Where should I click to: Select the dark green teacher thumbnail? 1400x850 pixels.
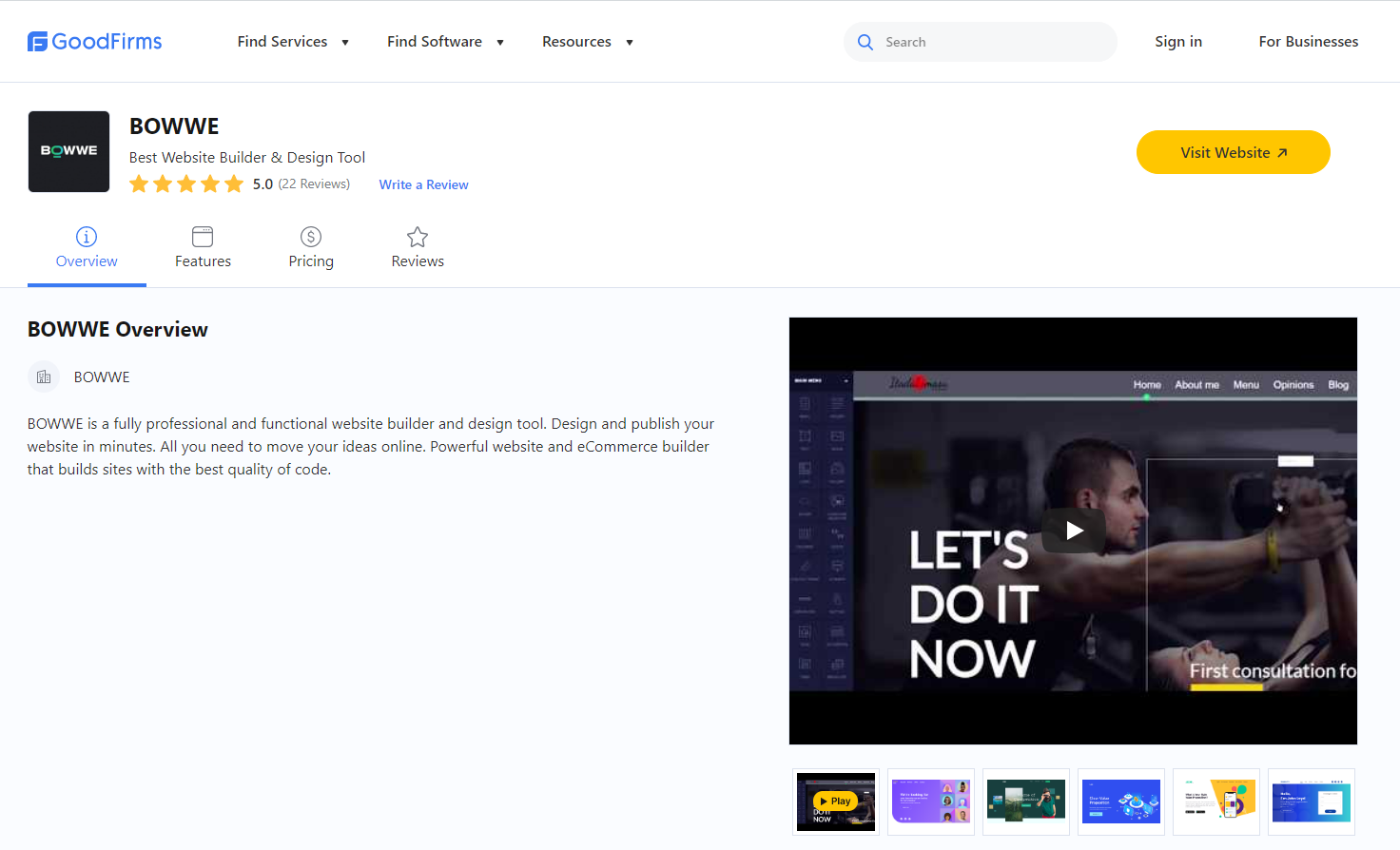point(1026,802)
